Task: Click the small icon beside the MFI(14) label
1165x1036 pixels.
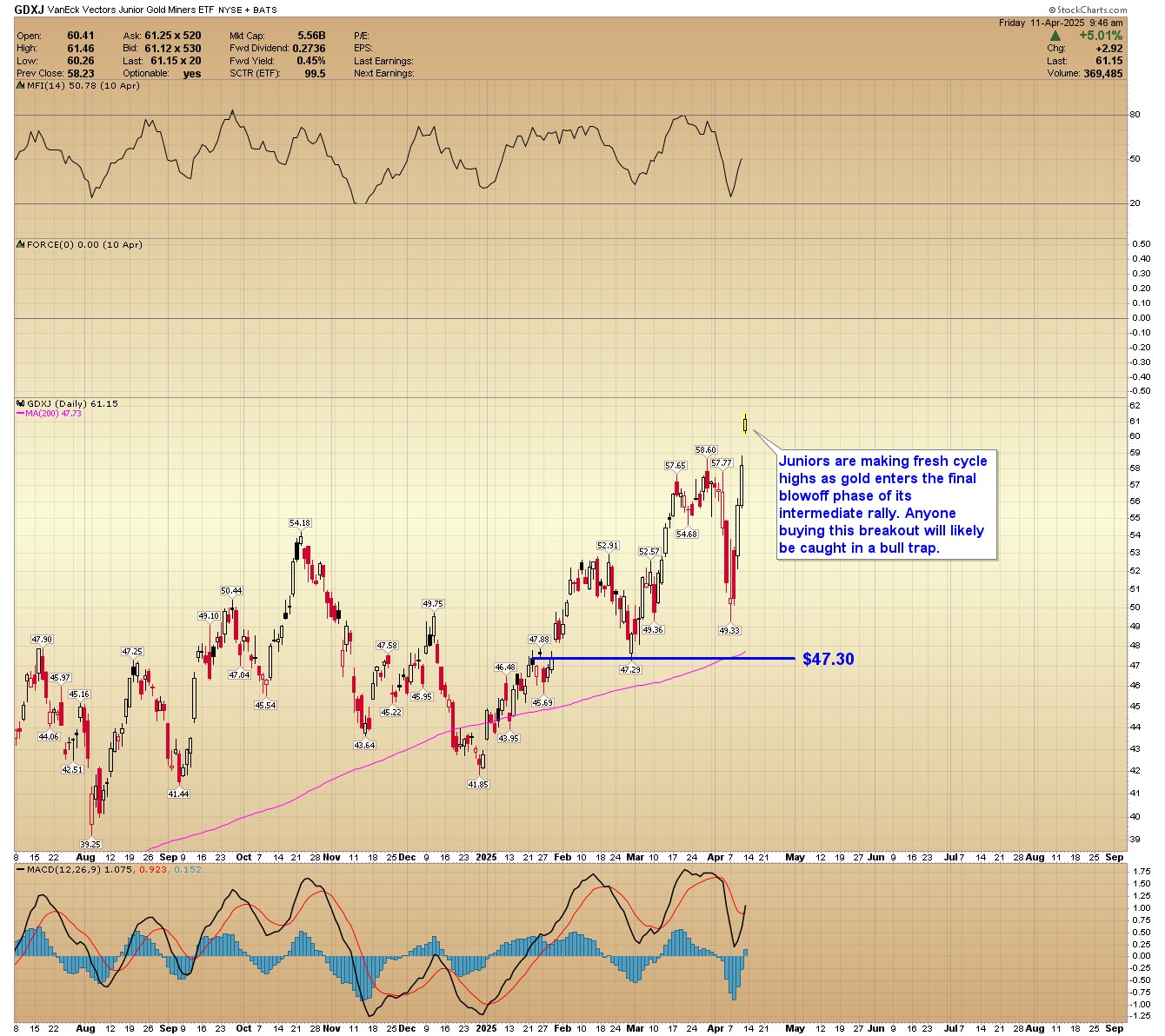Action: click(21, 85)
